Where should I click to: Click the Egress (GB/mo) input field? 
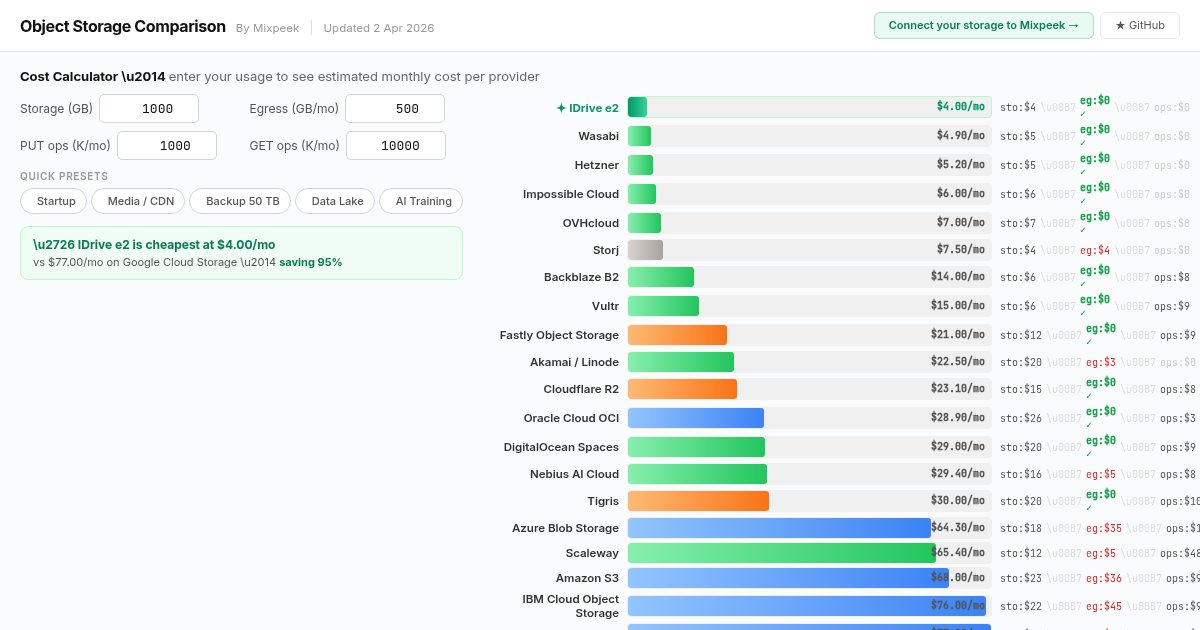pos(394,108)
